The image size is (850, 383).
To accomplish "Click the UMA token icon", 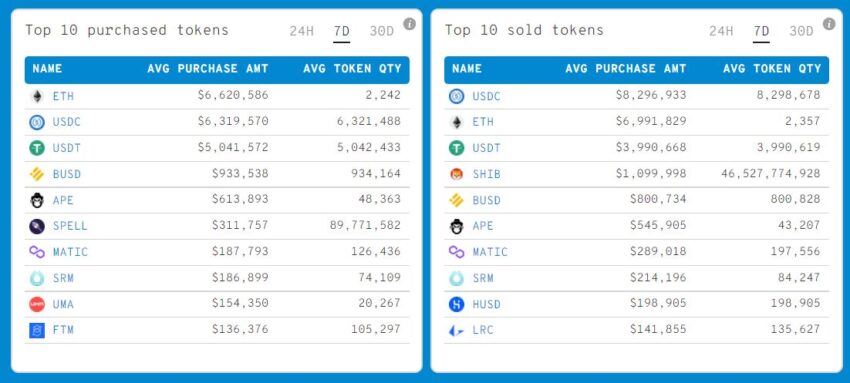I will [37, 304].
